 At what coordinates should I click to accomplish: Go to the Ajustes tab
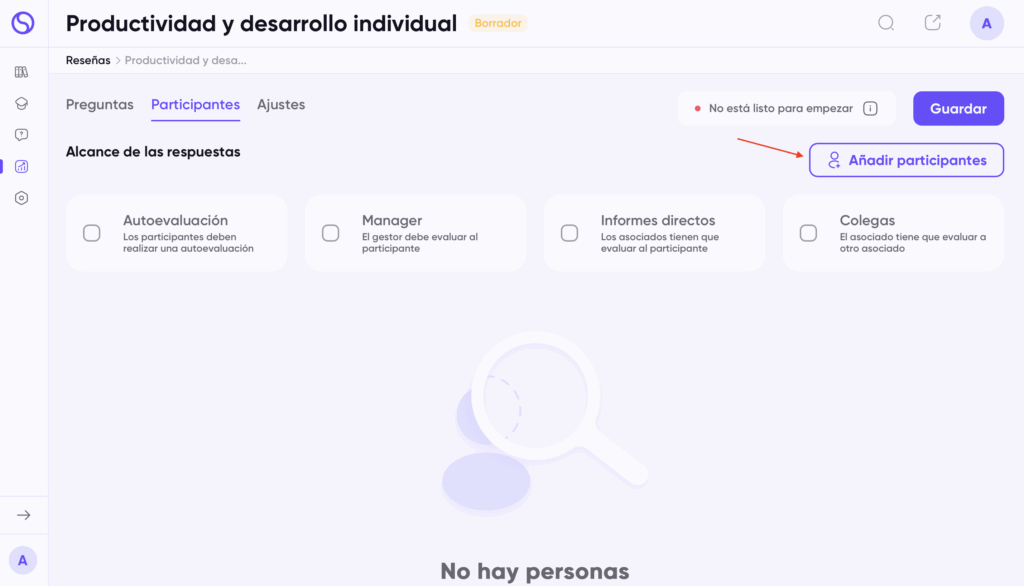pos(281,105)
